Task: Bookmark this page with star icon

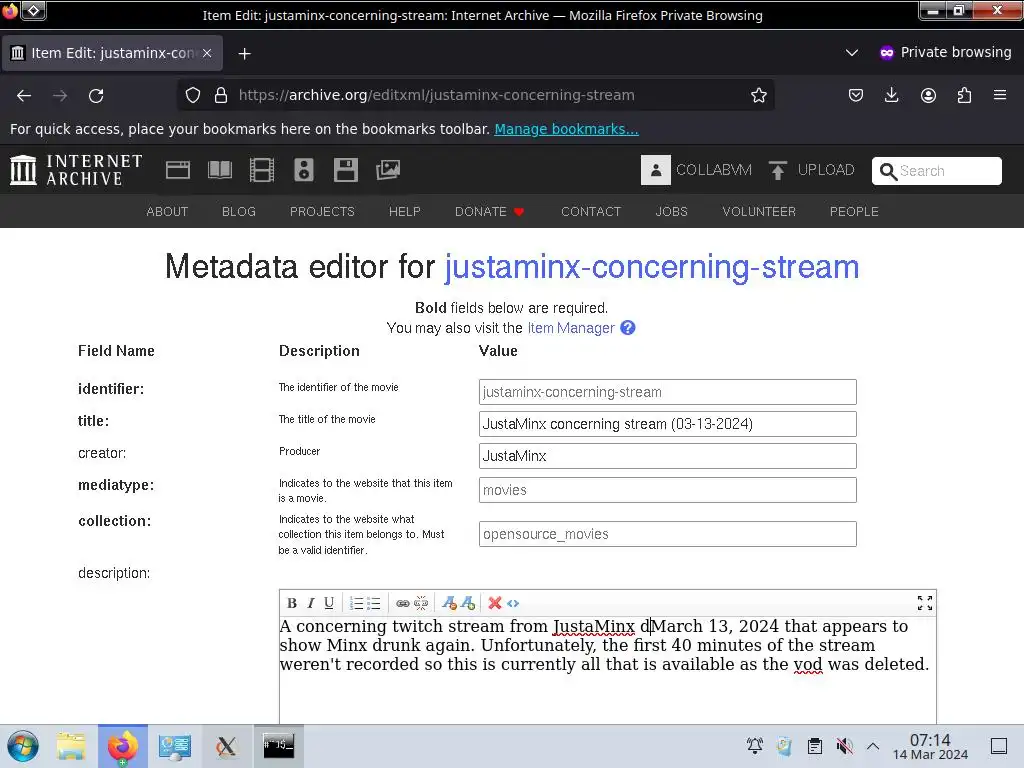Action: [x=759, y=95]
